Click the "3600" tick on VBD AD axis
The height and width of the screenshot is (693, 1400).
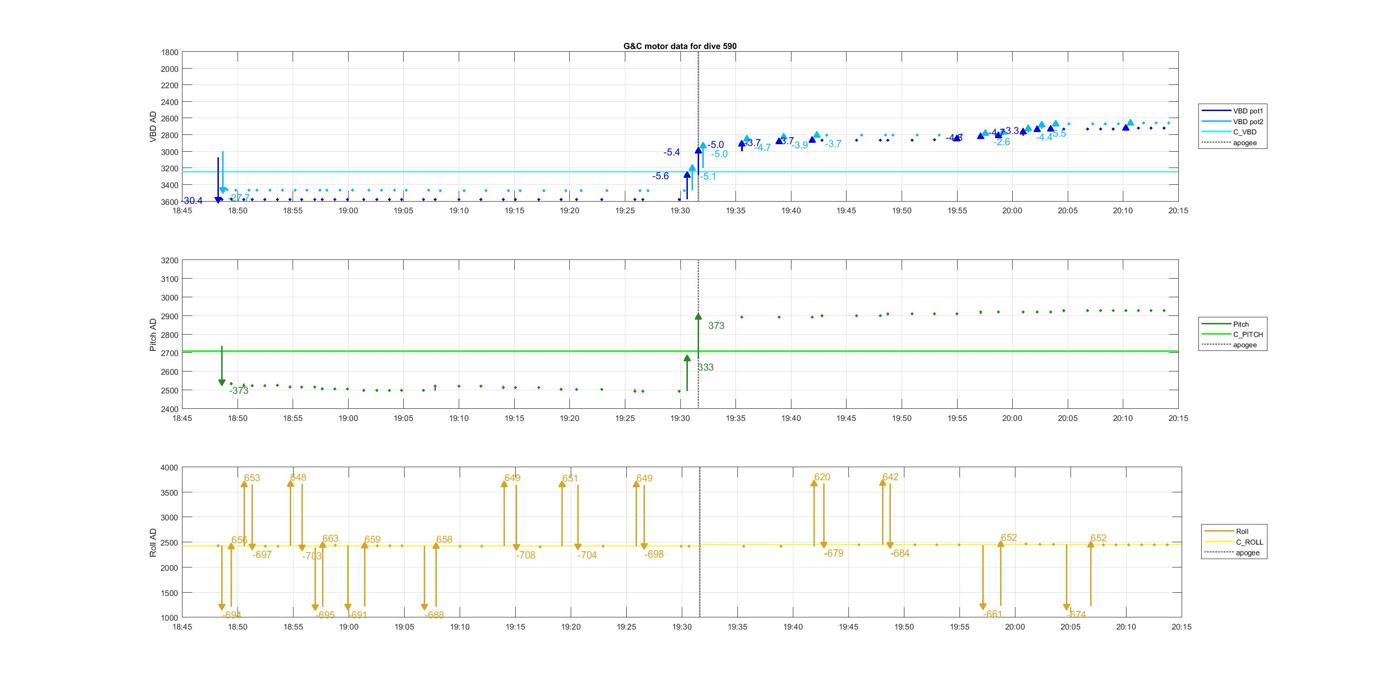pyautogui.click(x=170, y=202)
